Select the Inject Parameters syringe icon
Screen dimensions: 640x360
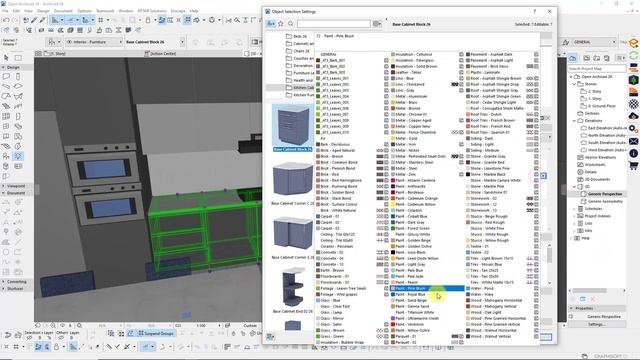point(42,20)
